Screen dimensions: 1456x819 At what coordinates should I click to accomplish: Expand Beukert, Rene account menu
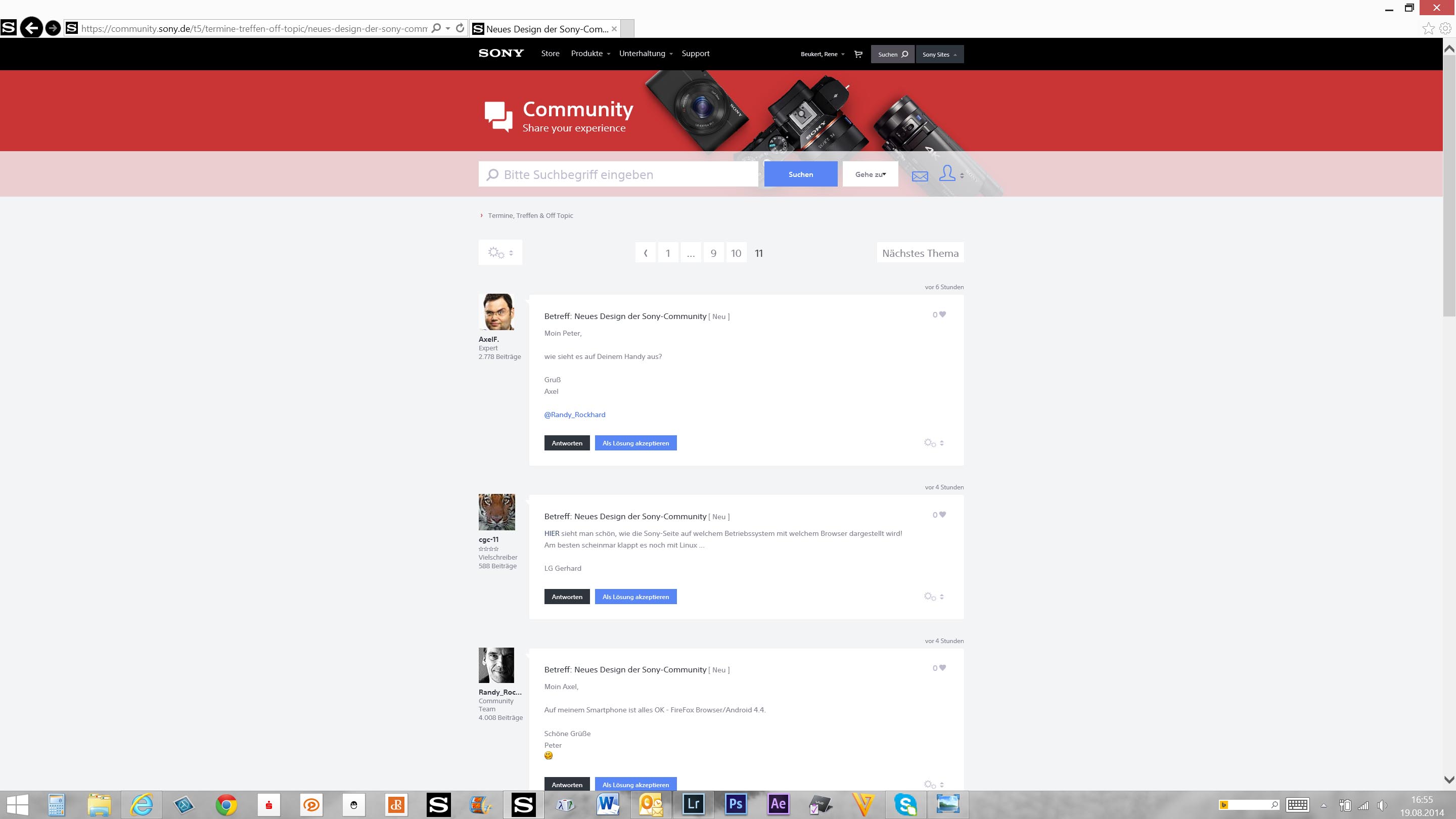[x=822, y=54]
